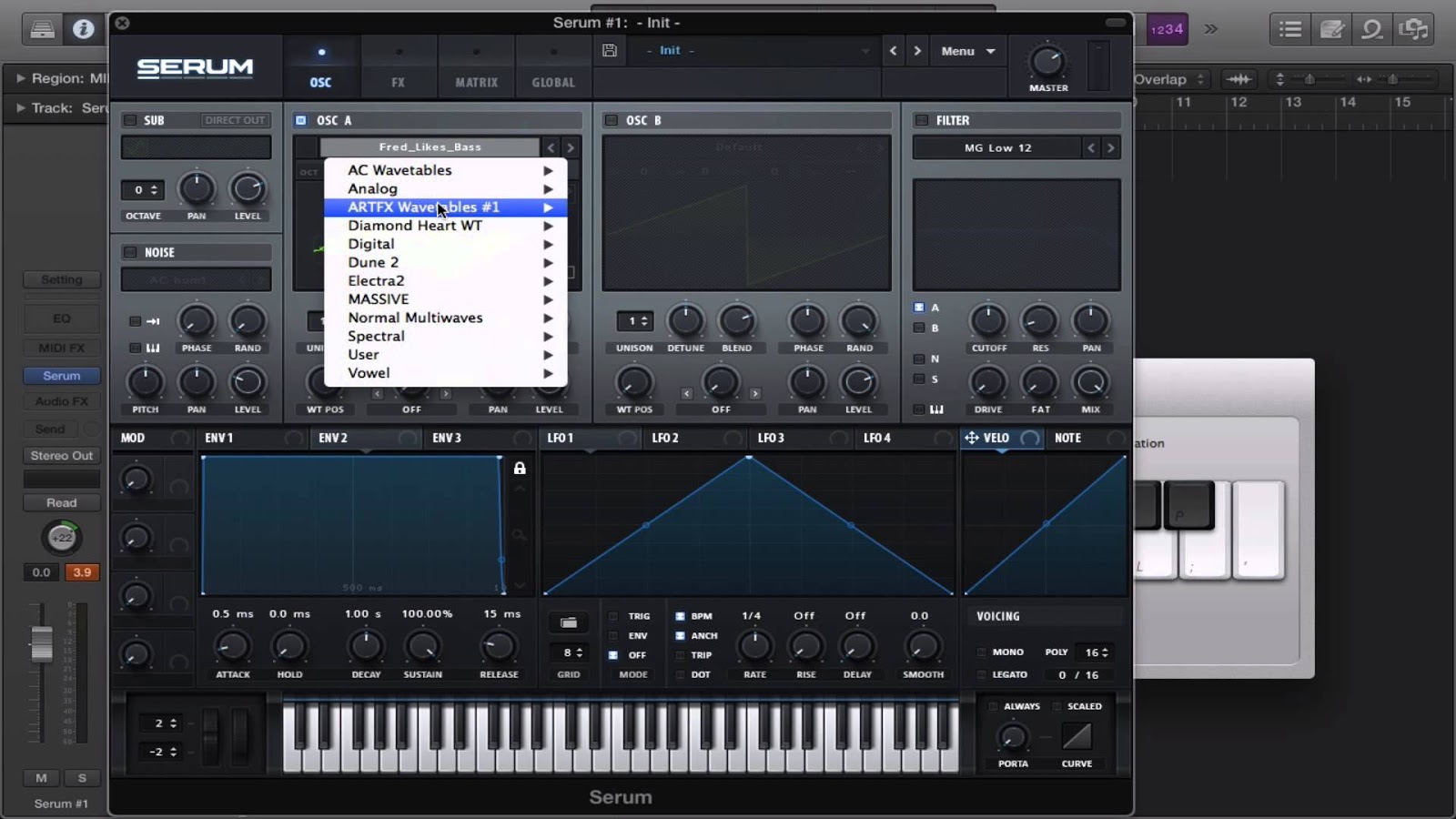Open the Fred_Likes_Bass wavetable selector
This screenshot has height=819, width=1456.
(430, 147)
